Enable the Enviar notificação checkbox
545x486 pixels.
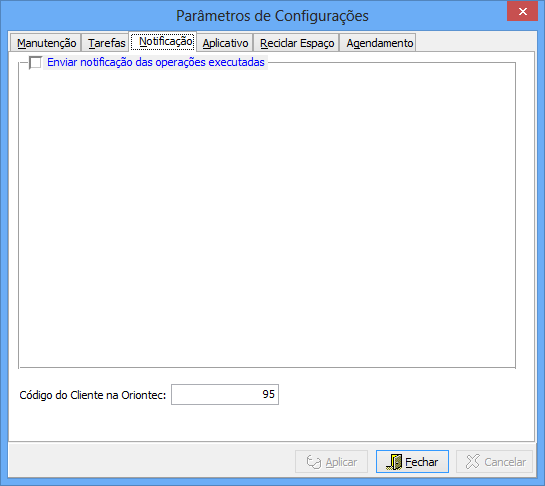(x=35, y=63)
